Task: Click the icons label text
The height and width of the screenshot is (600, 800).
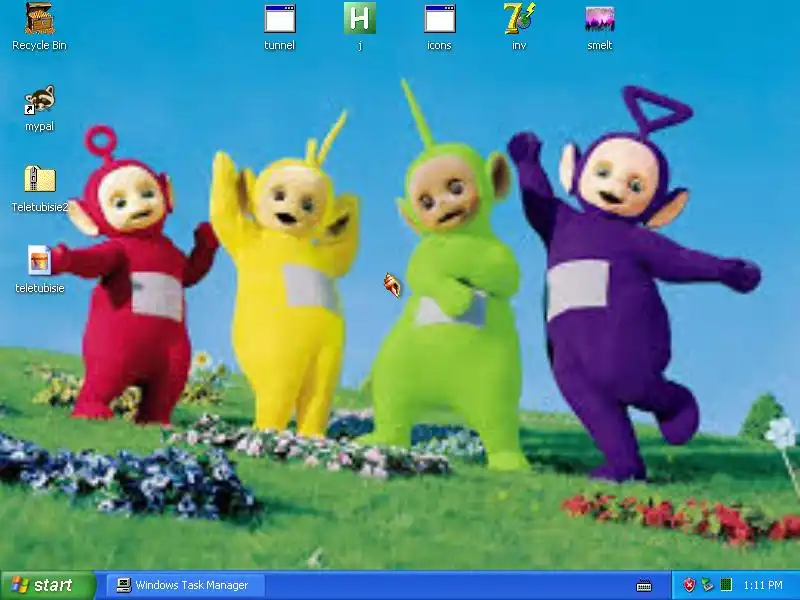Action: point(439,45)
